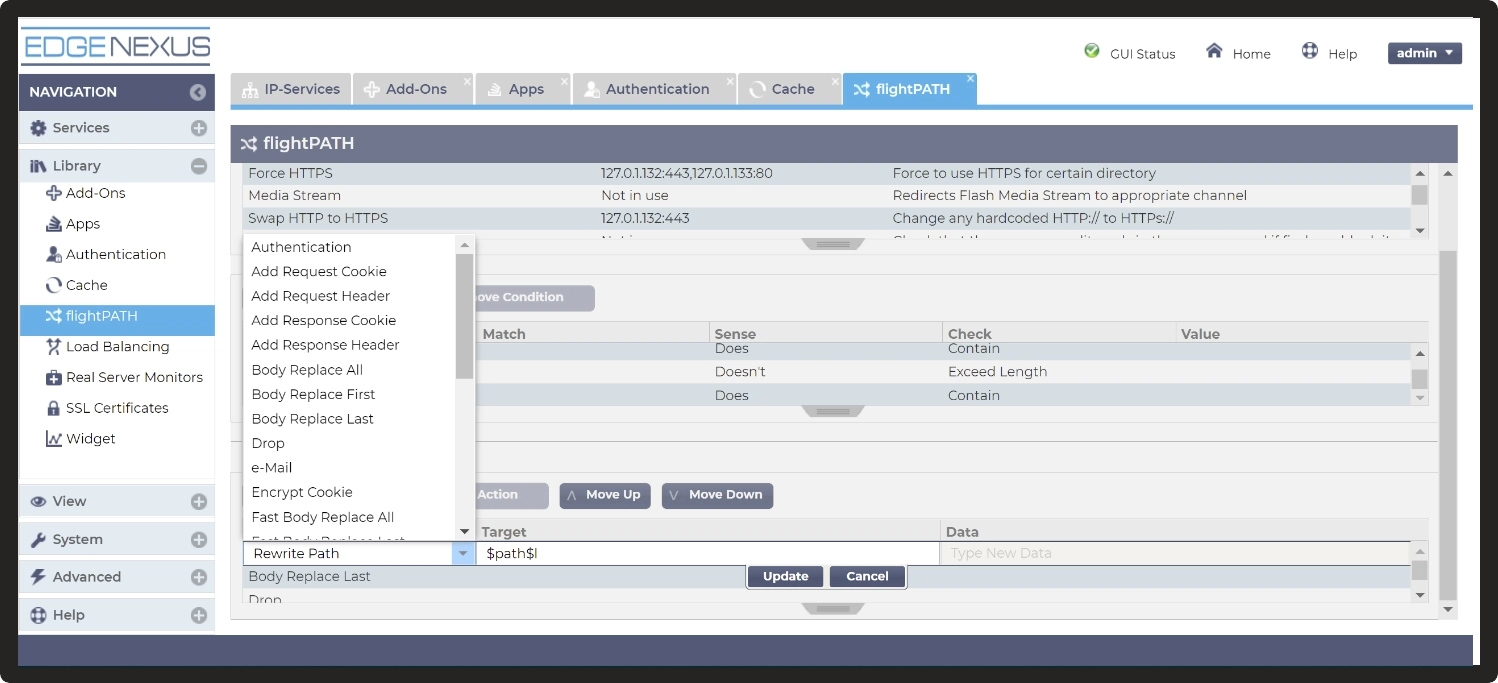Click the Move Down button
This screenshot has height=683, width=1498.
[x=717, y=495]
